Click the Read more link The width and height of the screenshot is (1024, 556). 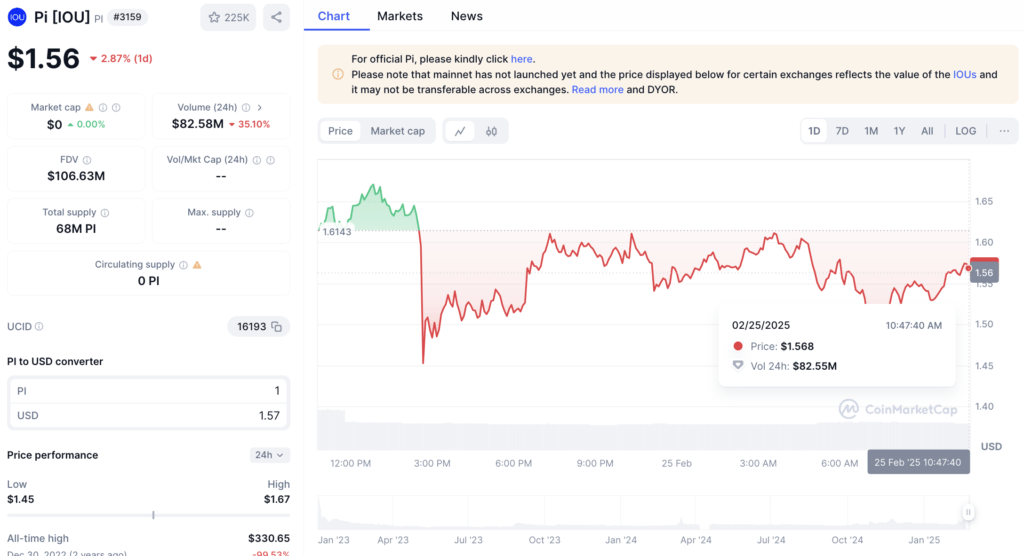click(598, 90)
